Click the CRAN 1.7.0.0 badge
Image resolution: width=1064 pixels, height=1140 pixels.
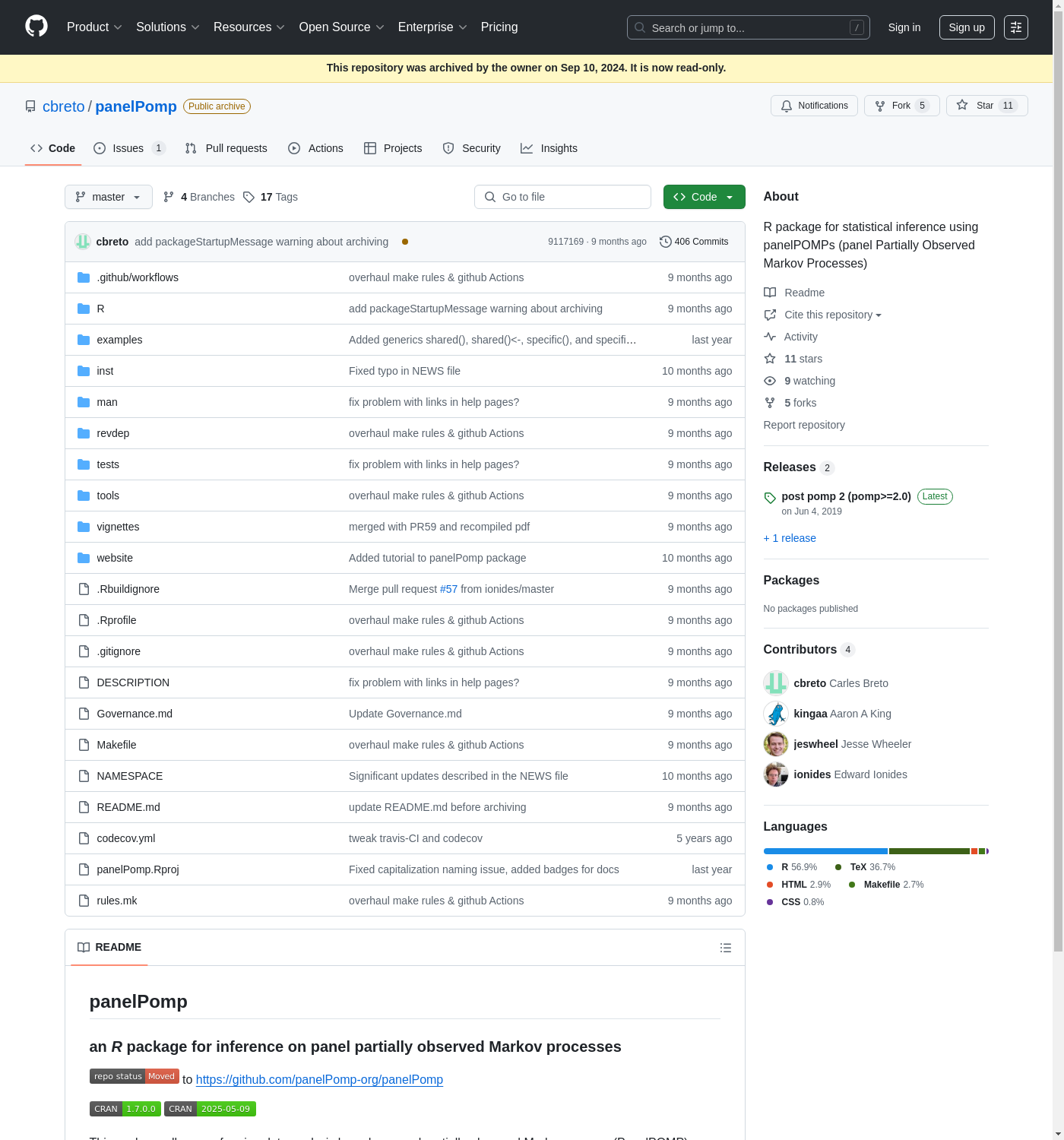125,1109
